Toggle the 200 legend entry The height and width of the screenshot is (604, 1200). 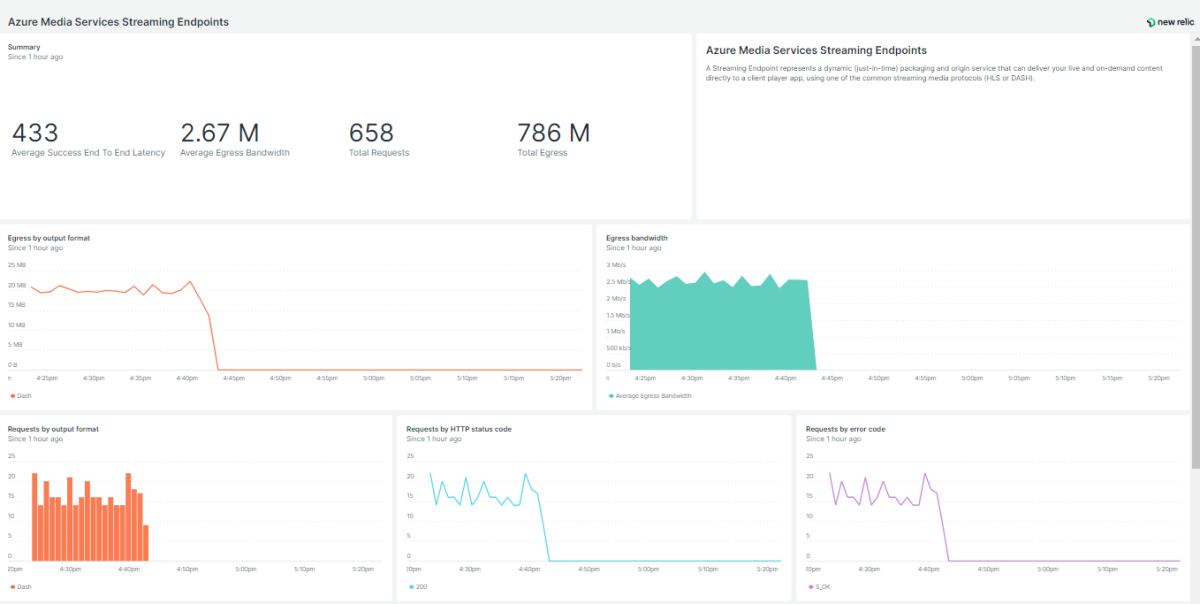(416, 587)
